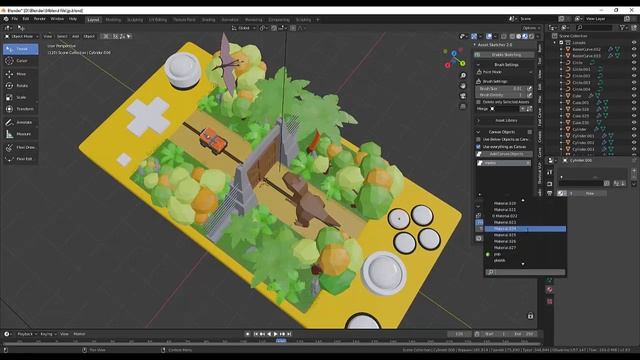The width and height of the screenshot is (640, 360).
Task: Open the Object Mode dropdown
Action: tap(22, 36)
